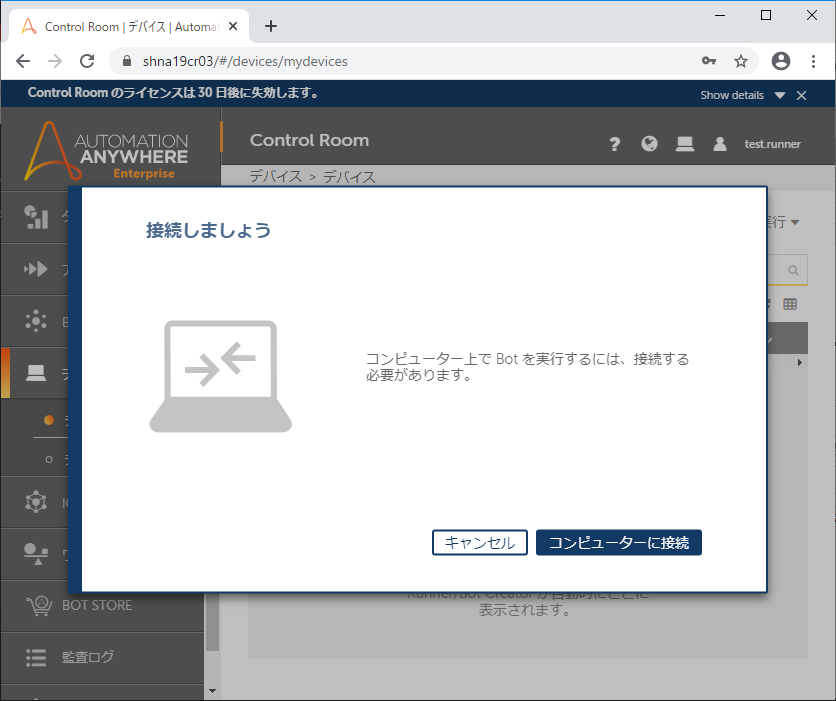Image resolution: width=836 pixels, height=701 pixels.
Task: Select the Devices laptop sidebar icon
Action: [x=36, y=373]
